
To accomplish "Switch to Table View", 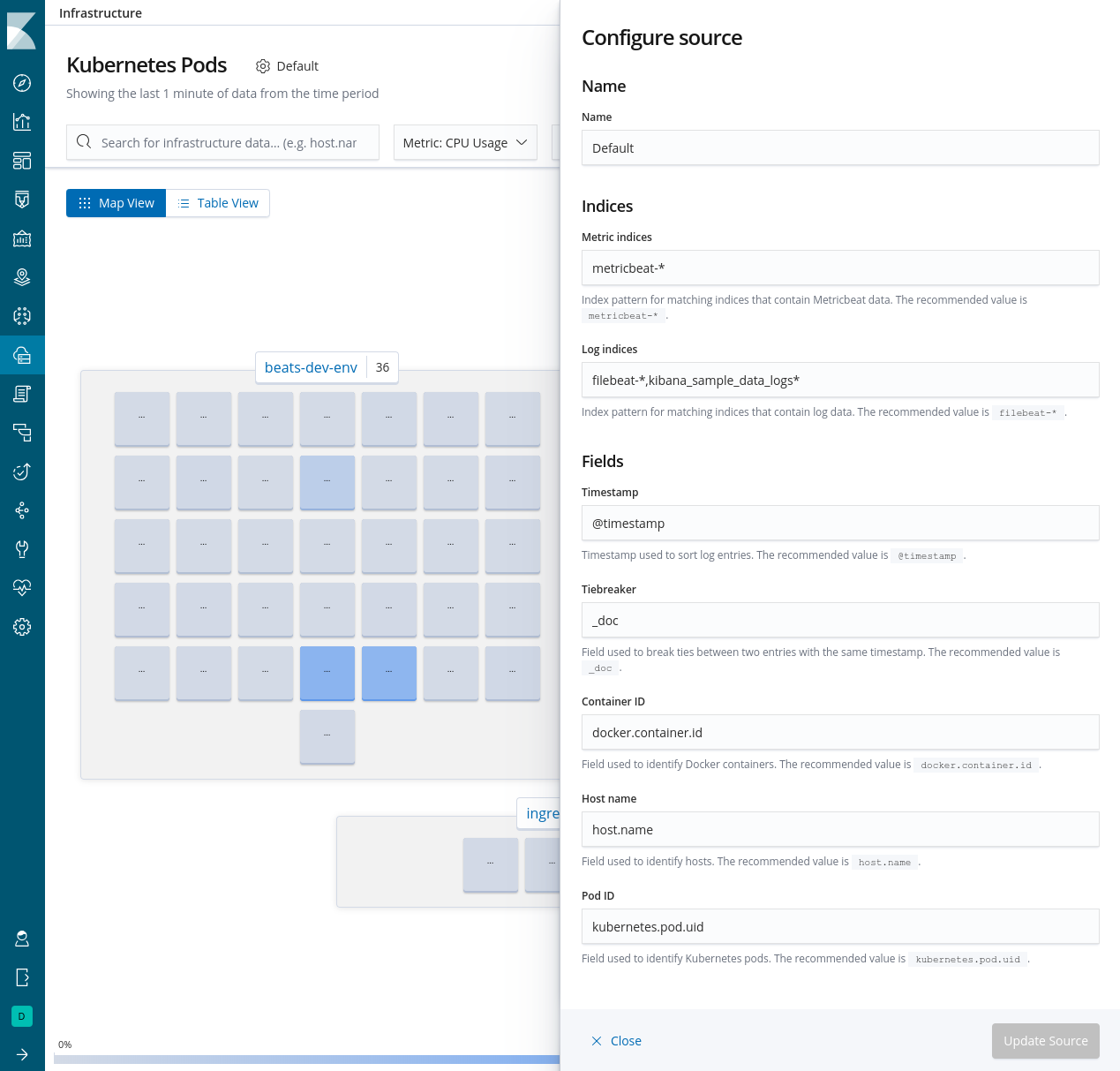I will (x=217, y=203).
